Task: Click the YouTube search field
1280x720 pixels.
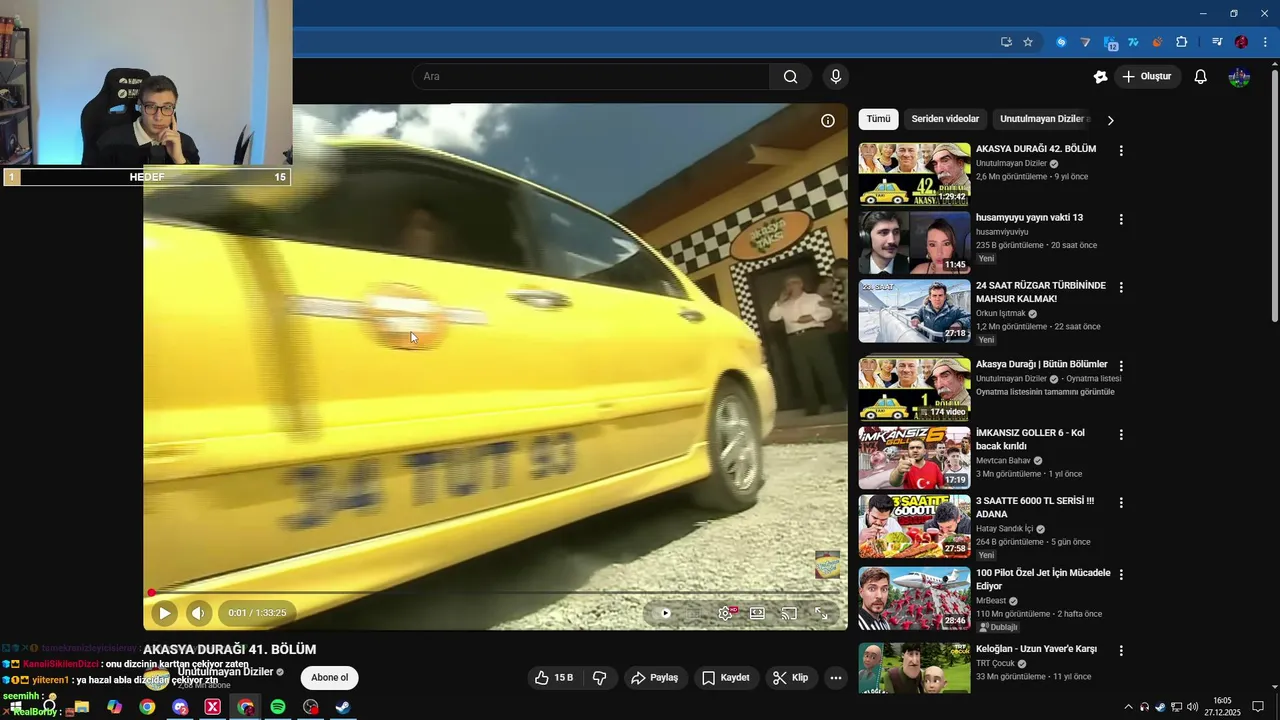Action: pyautogui.click(x=591, y=76)
